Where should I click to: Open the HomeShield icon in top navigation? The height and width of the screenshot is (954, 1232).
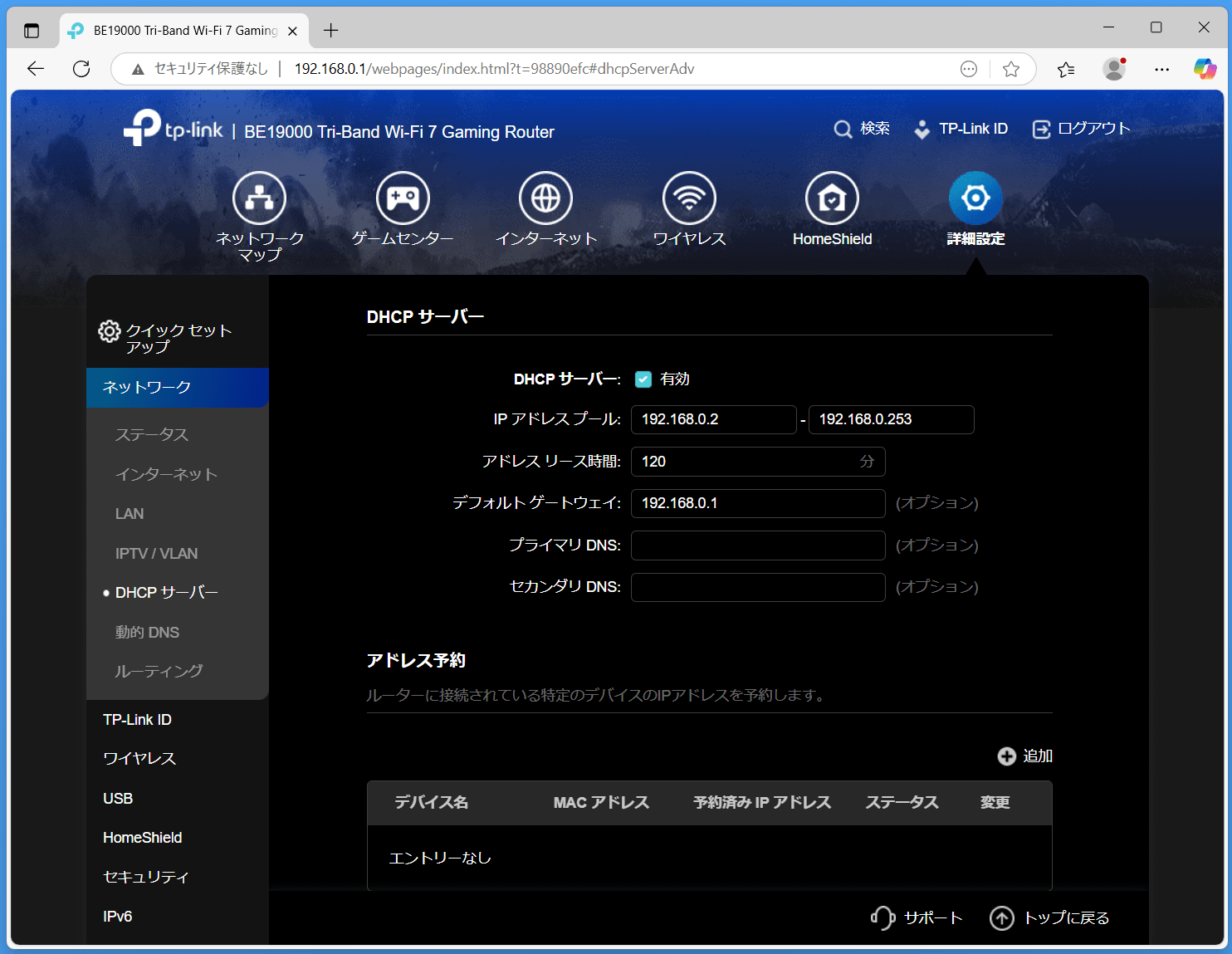tap(832, 198)
